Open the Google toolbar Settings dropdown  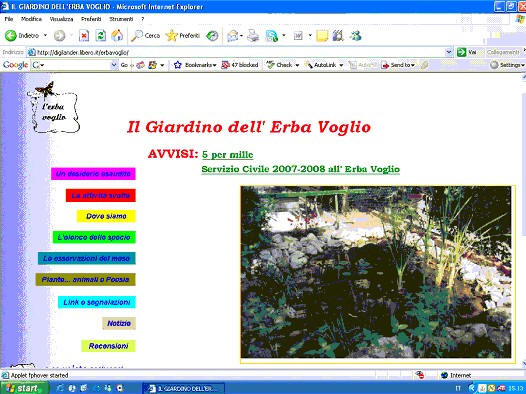tap(507, 65)
